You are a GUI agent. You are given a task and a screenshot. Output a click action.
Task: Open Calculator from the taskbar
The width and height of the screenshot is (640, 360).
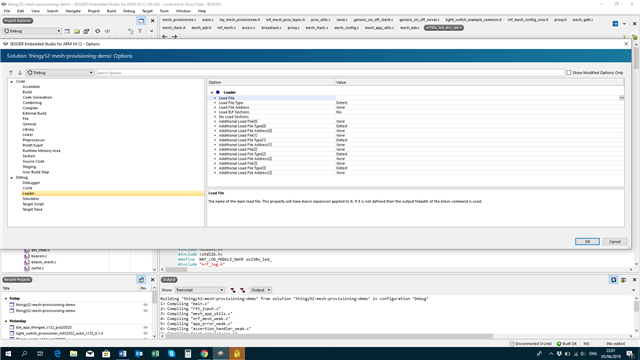188,353
